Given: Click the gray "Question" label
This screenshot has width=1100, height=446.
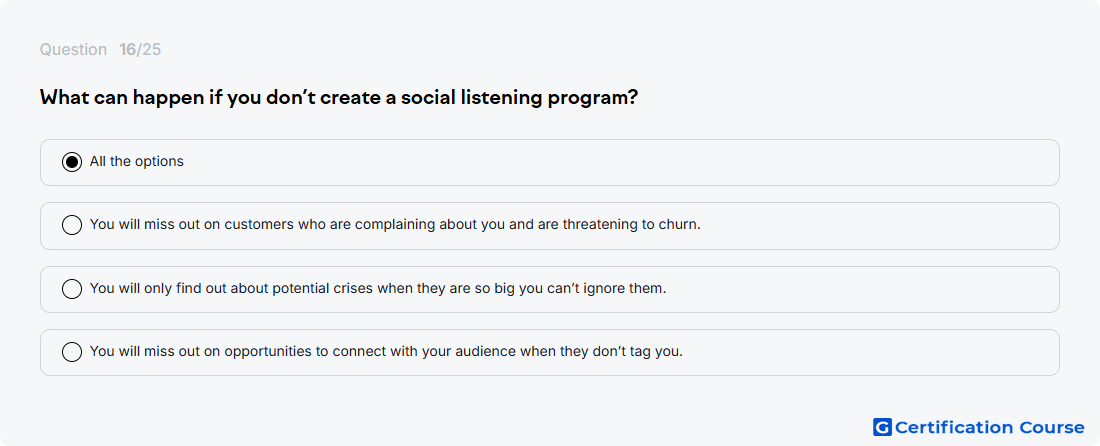Looking at the screenshot, I should (73, 50).
